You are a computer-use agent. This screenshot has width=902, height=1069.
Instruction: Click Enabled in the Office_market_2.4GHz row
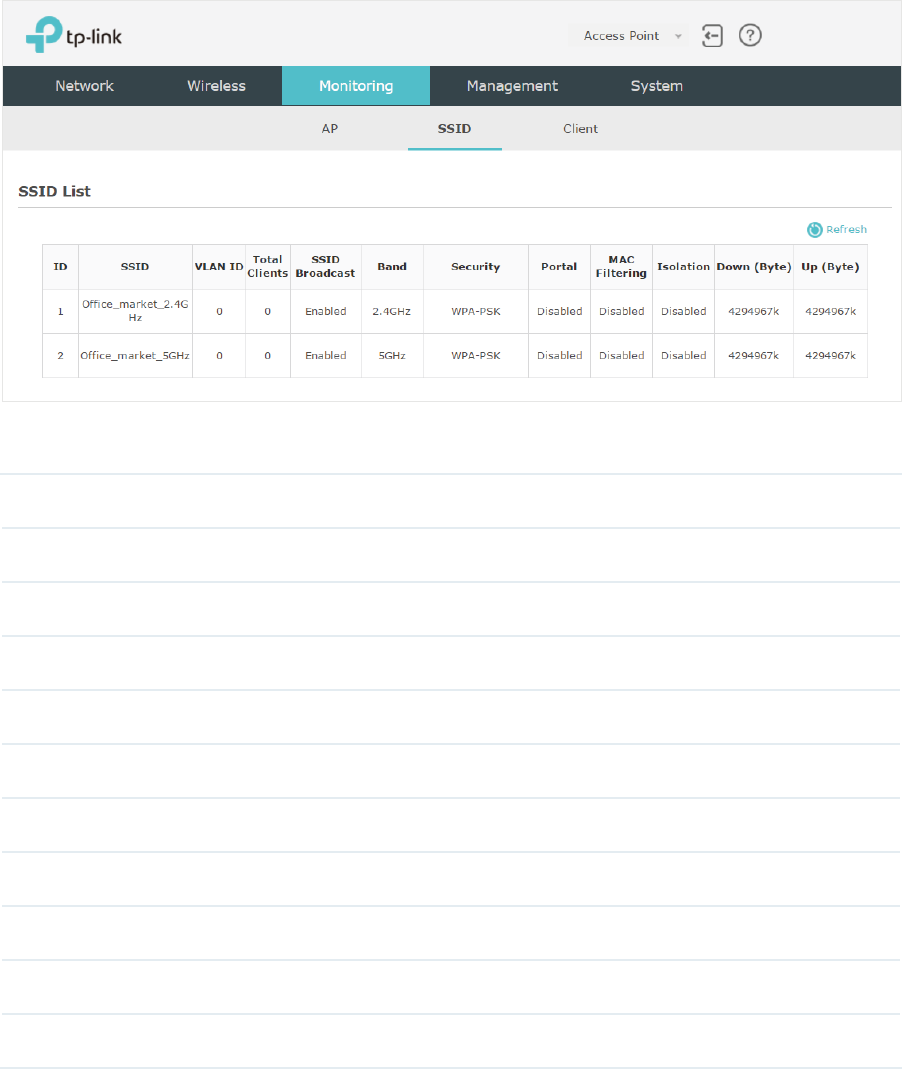(x=326, y=312)
